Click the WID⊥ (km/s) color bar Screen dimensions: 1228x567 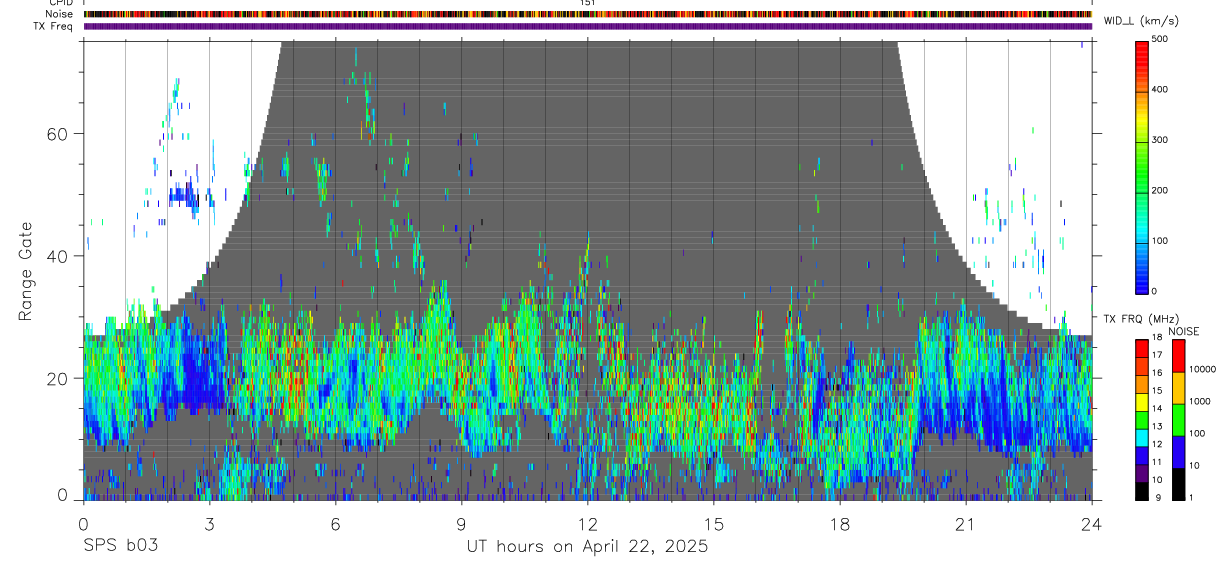pyautogui.click(x=1142, y=166)
